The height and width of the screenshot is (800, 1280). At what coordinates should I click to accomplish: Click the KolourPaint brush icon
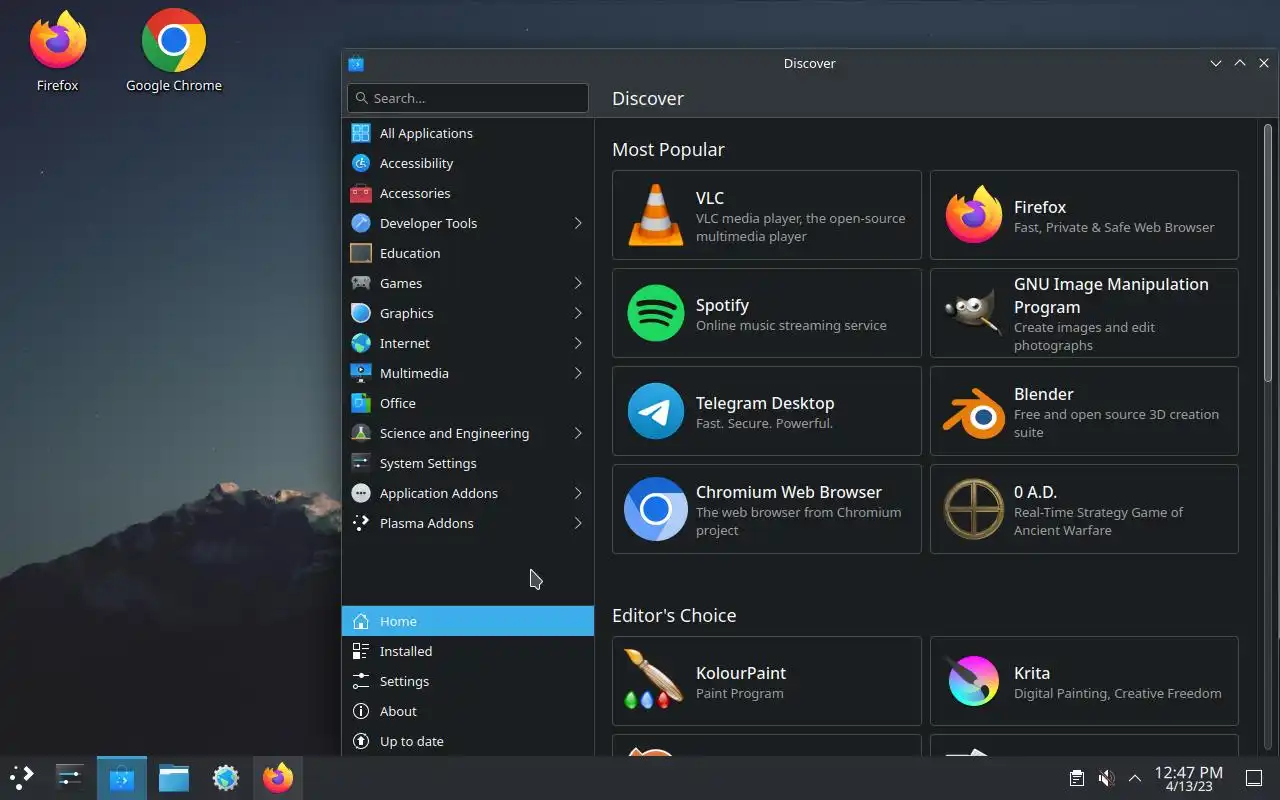pos(652,680)
